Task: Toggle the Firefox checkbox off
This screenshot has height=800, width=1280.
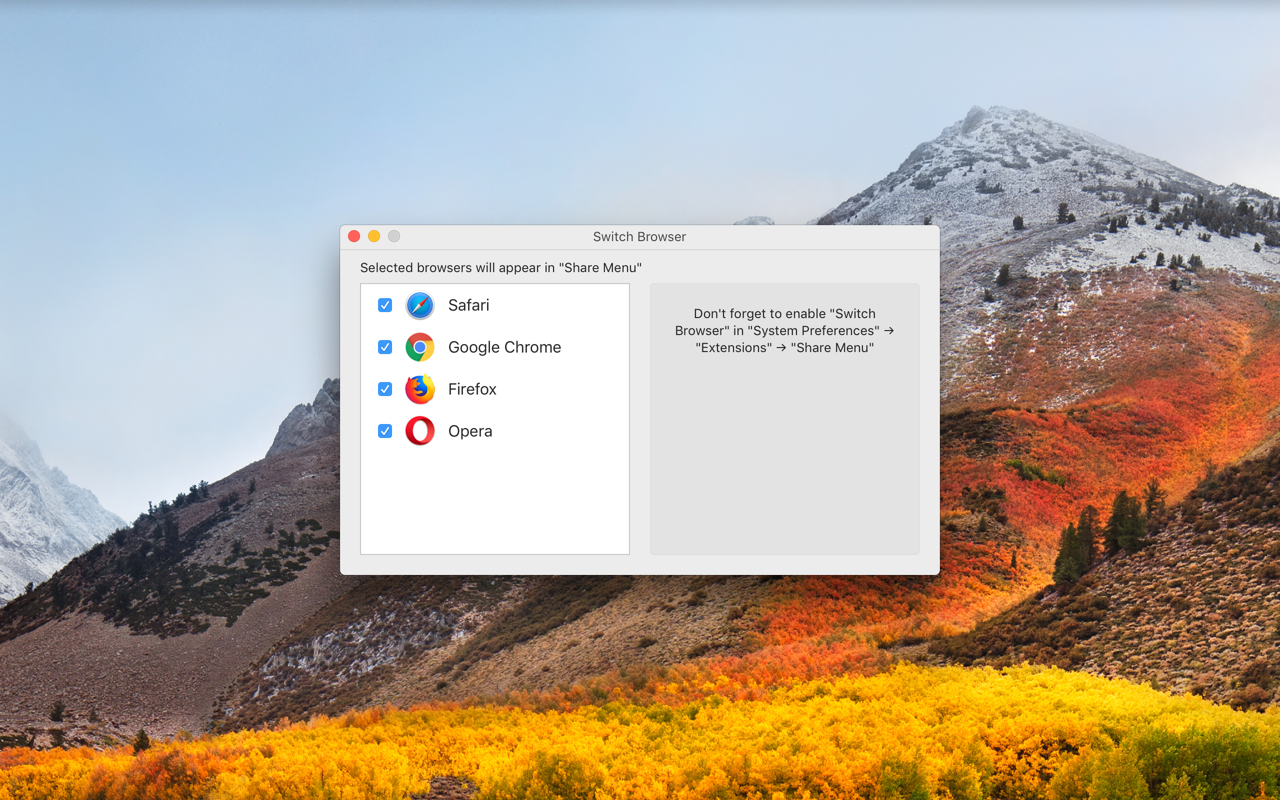Action: (x=384, y=389)
